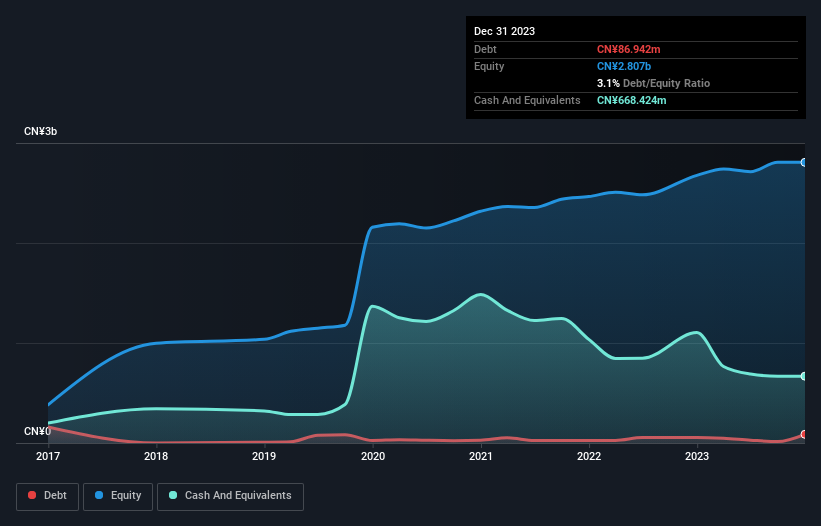
Task: Click the red Debt legend dot
Action: coord(32,495)
